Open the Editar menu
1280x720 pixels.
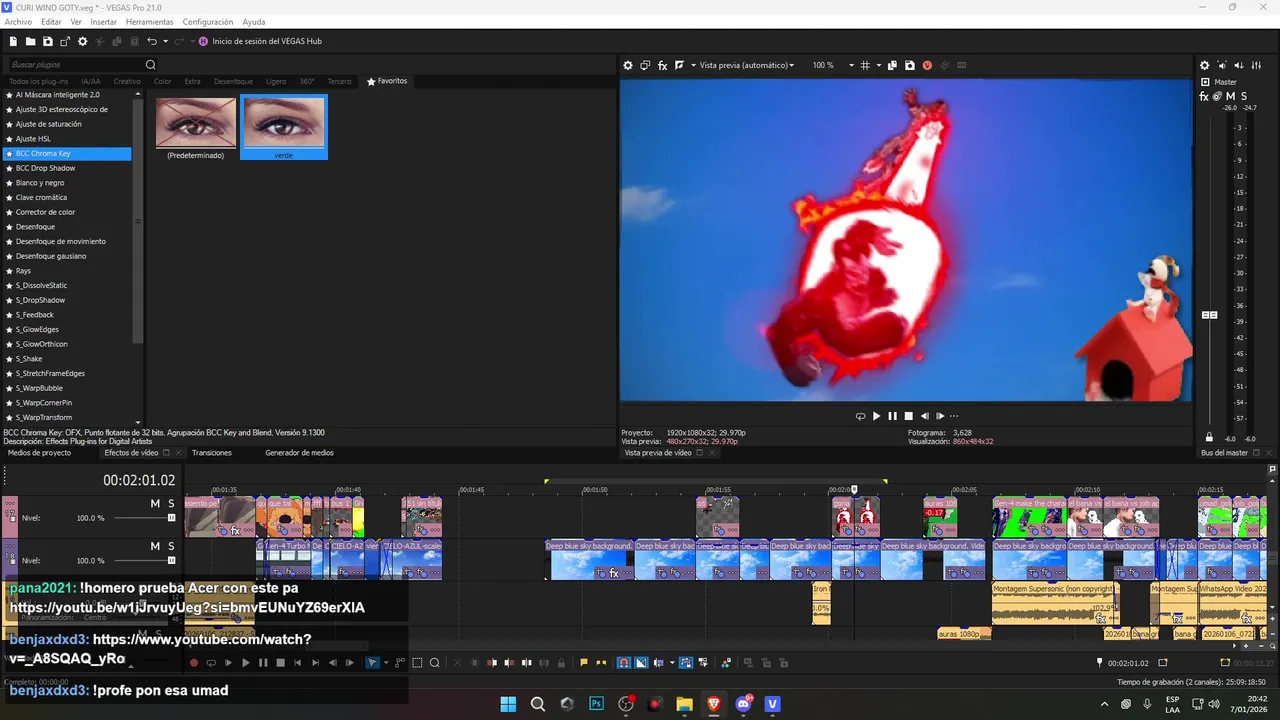click(51, 22)
